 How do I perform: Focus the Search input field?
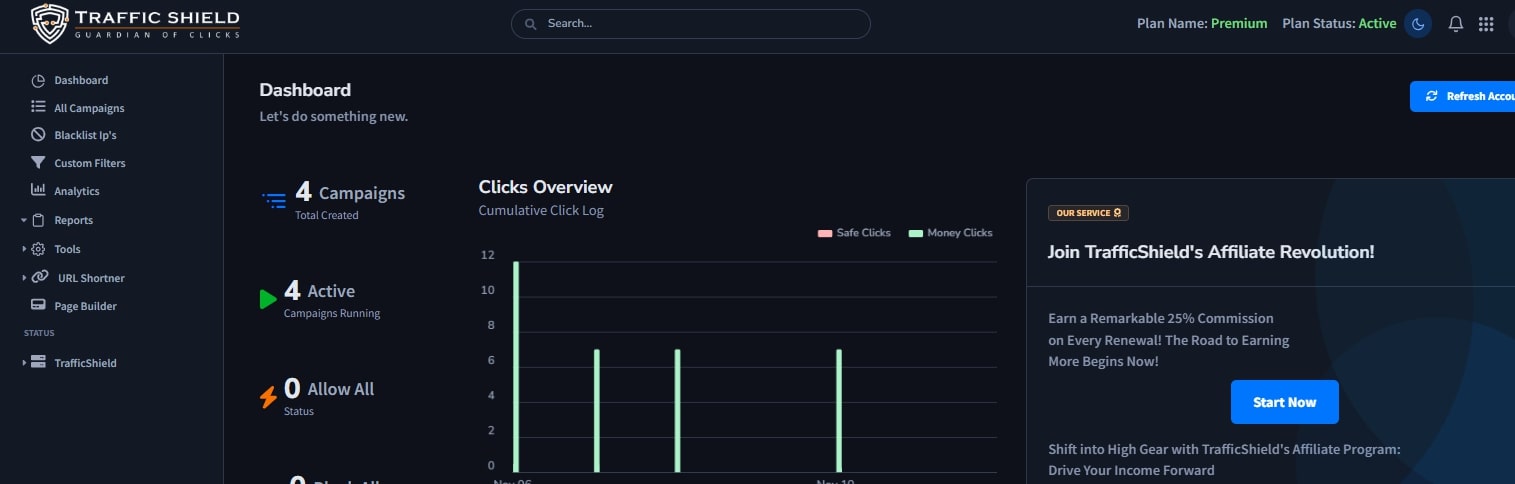[690, 24]
